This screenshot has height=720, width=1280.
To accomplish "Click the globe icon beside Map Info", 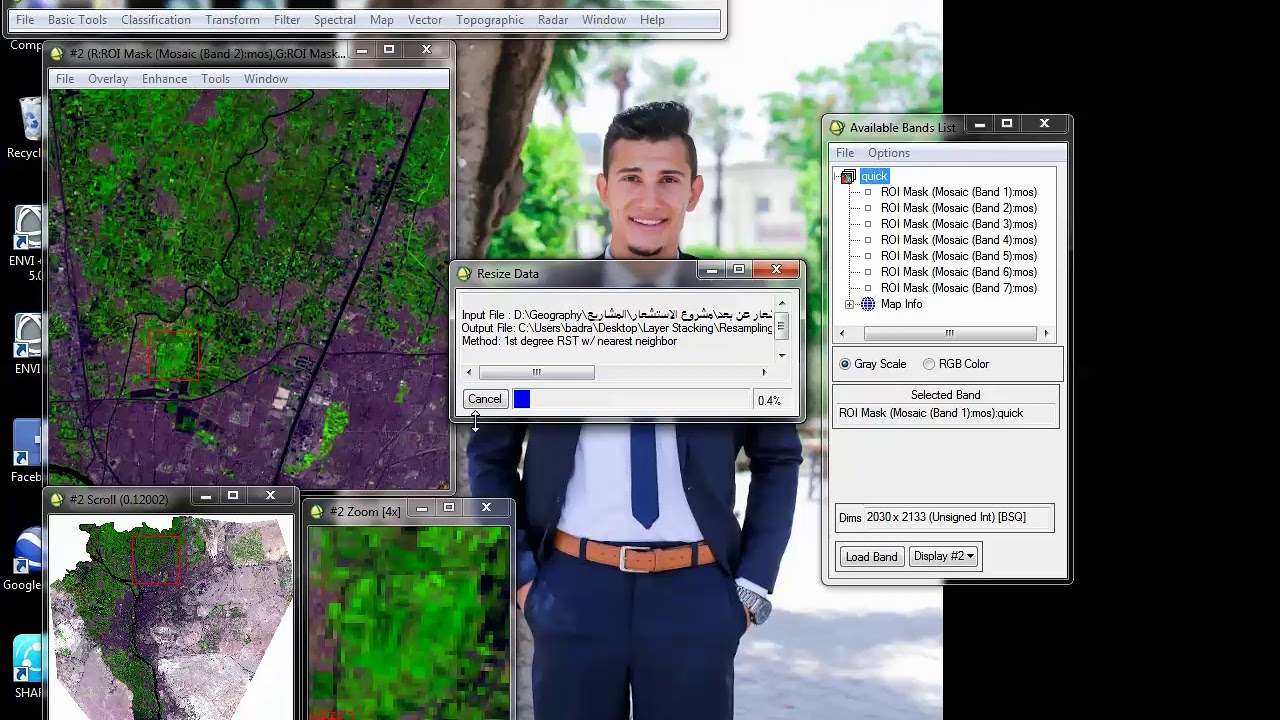I will click(x=868, y=304).
